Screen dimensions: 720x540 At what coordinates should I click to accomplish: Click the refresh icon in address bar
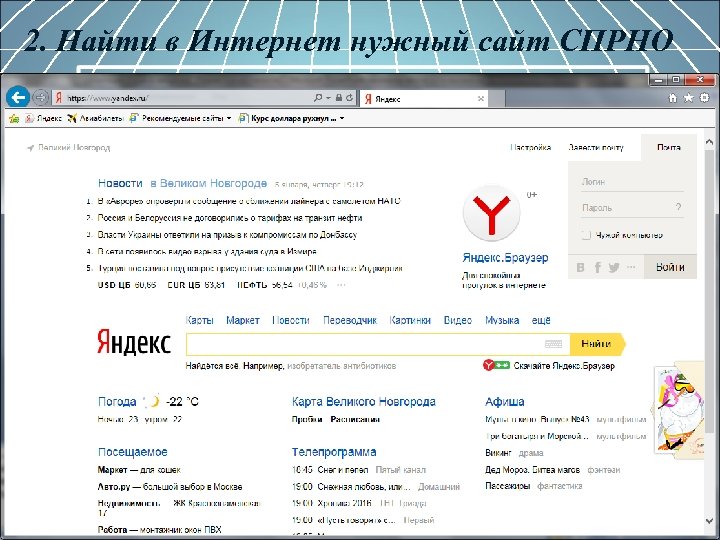[349, 98]
